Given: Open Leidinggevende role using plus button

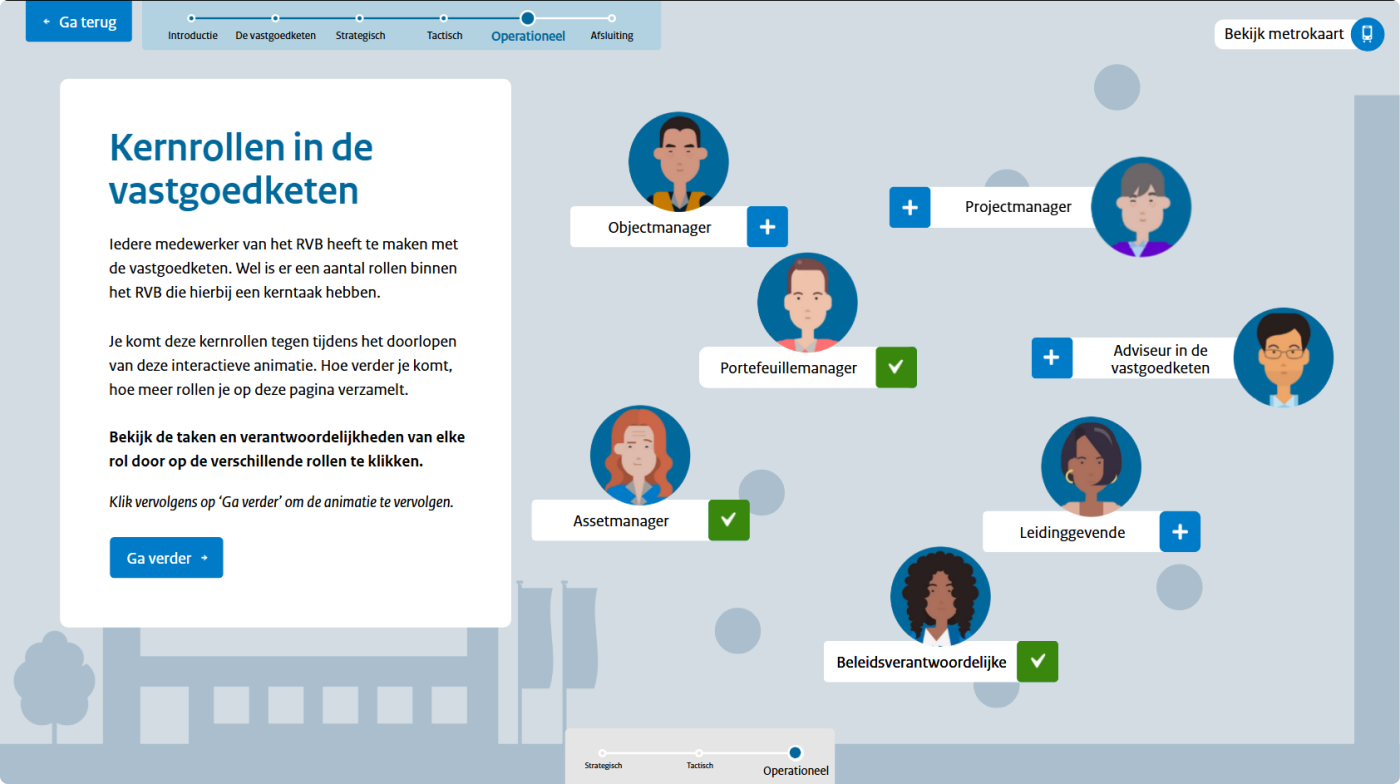Looking at the screenshot, I should click(1179, 532).
